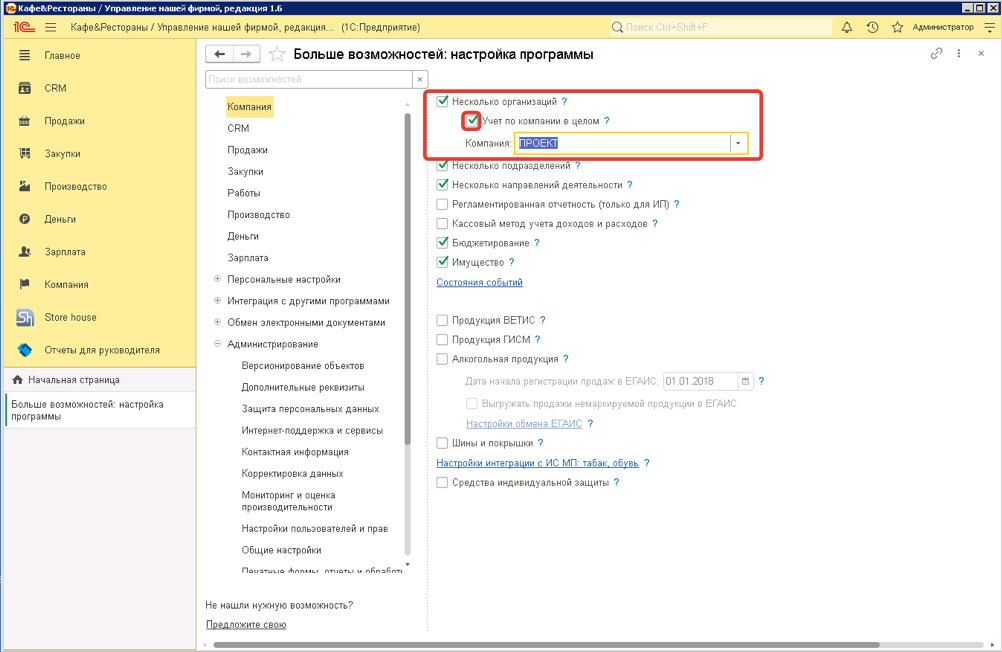This screenshot has width=1002, height=652.
Task: Open Настройки интеграции с ИС МП link
Action: point(537,463)
